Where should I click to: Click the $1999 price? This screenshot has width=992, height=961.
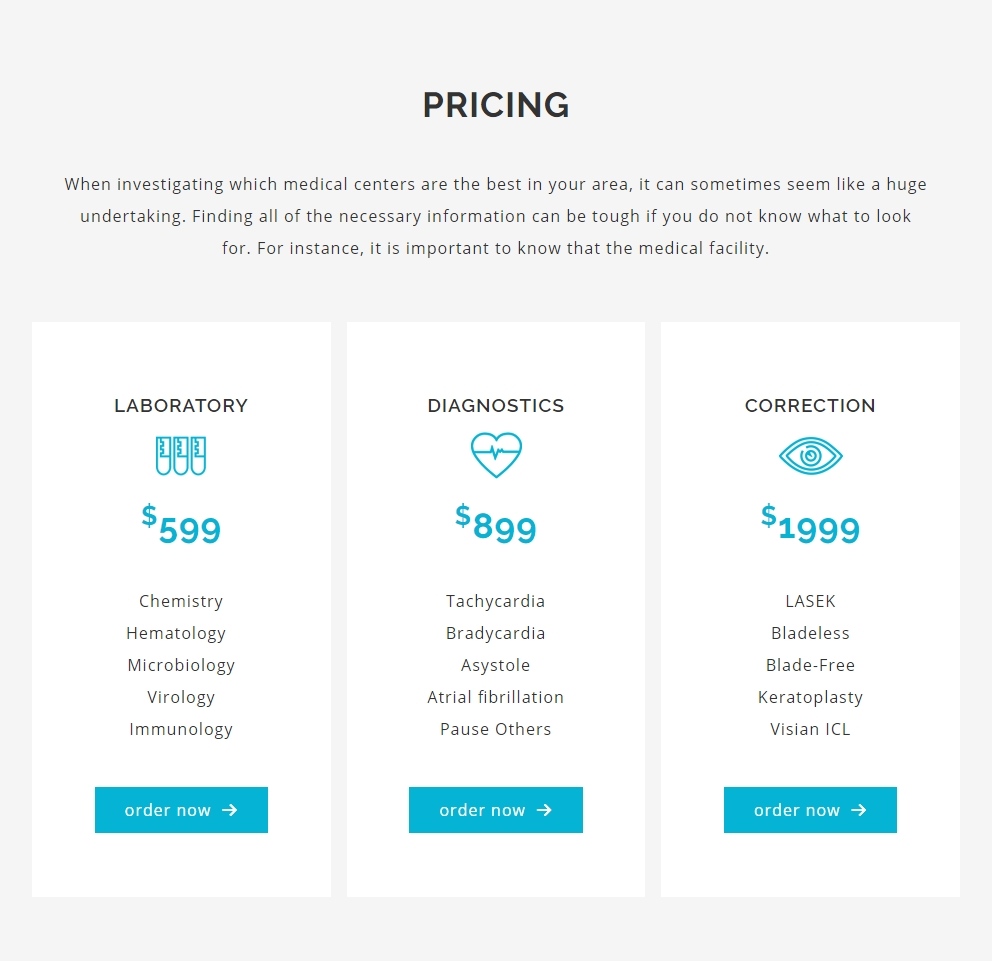810,524
